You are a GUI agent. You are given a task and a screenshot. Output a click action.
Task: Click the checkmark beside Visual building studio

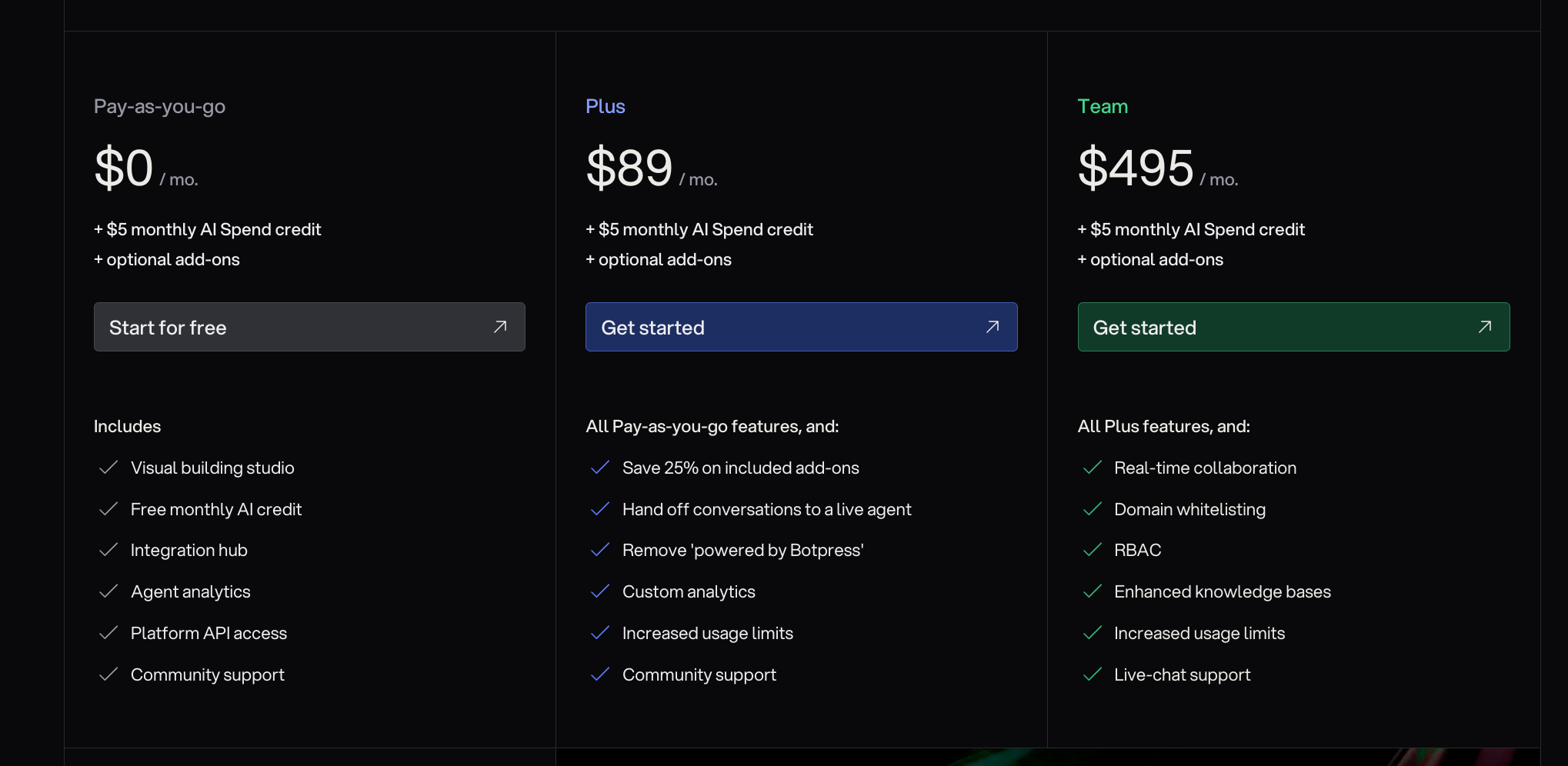108,468
